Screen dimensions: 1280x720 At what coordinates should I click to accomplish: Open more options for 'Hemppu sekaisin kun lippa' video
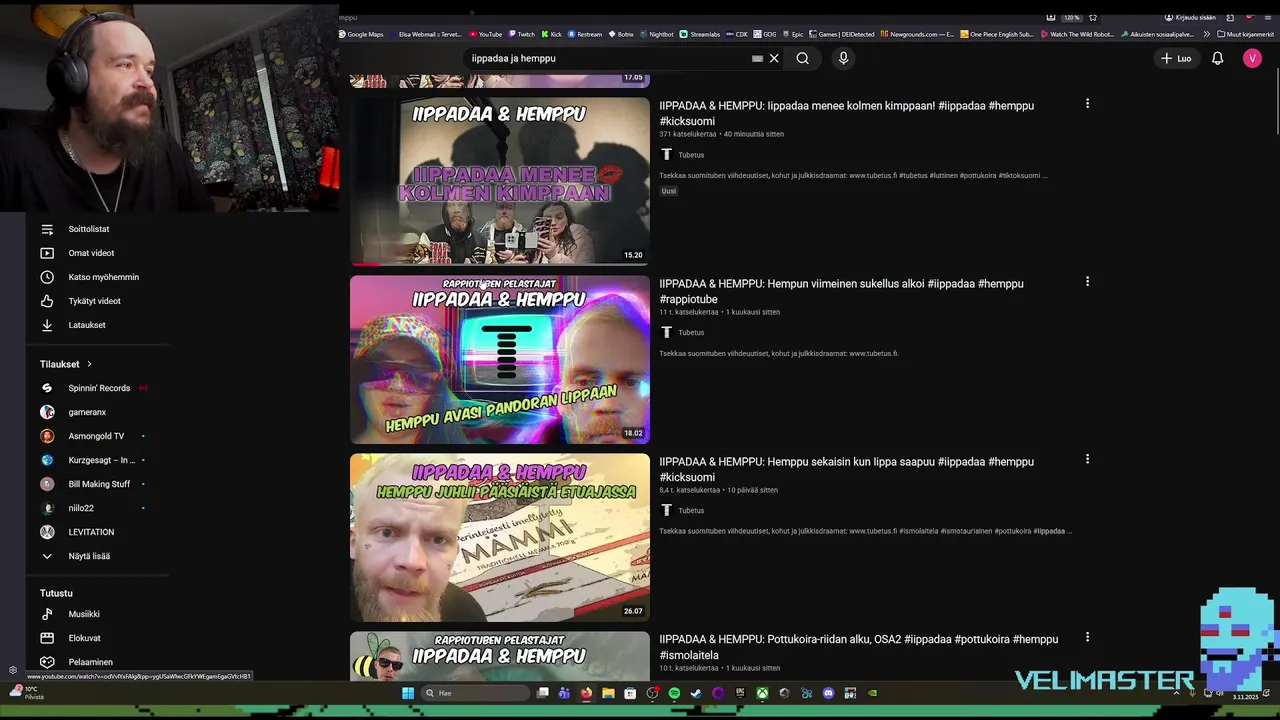tap(1087, 459)
